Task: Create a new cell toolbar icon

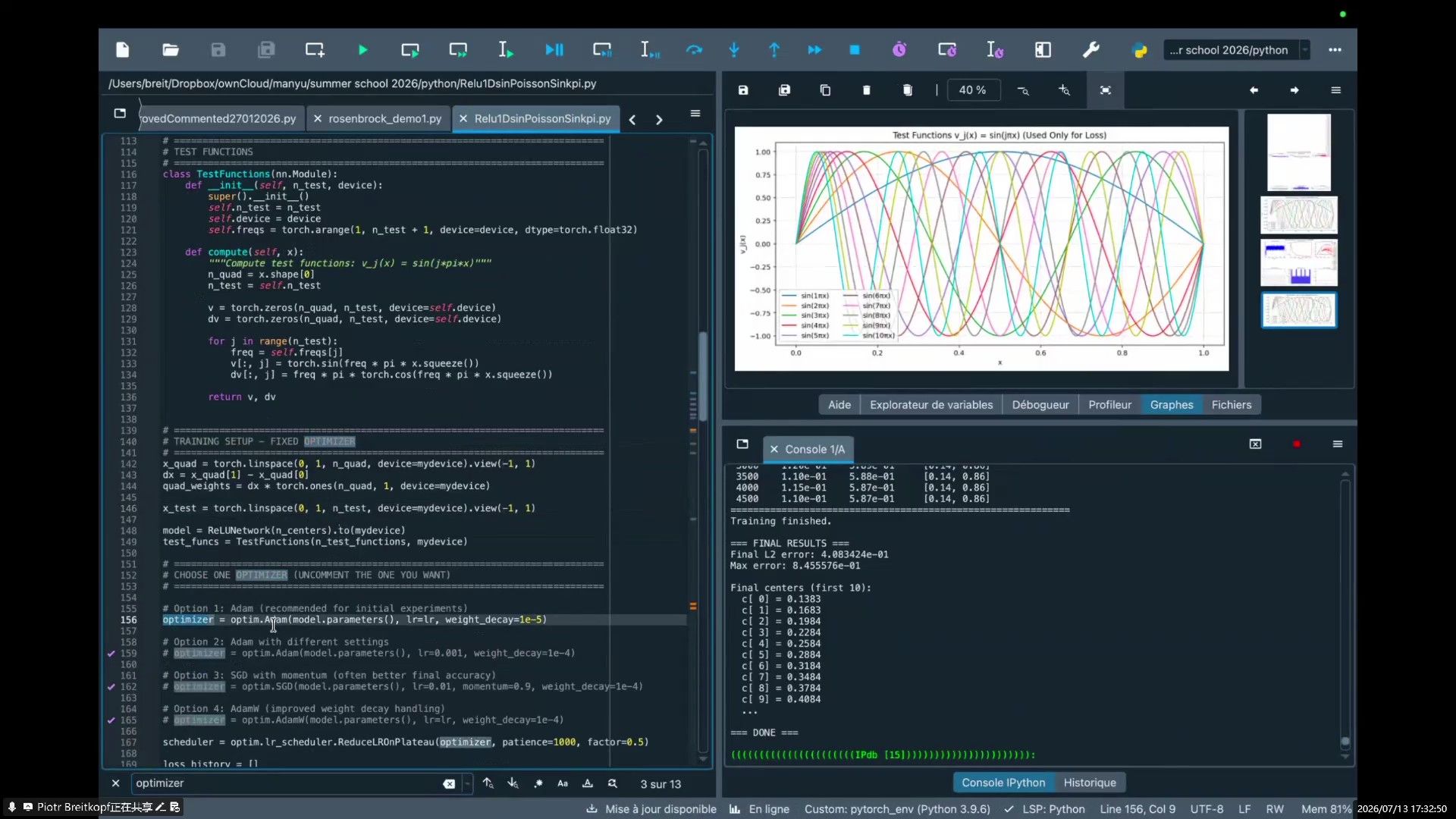Action: (x=315, y=50)
